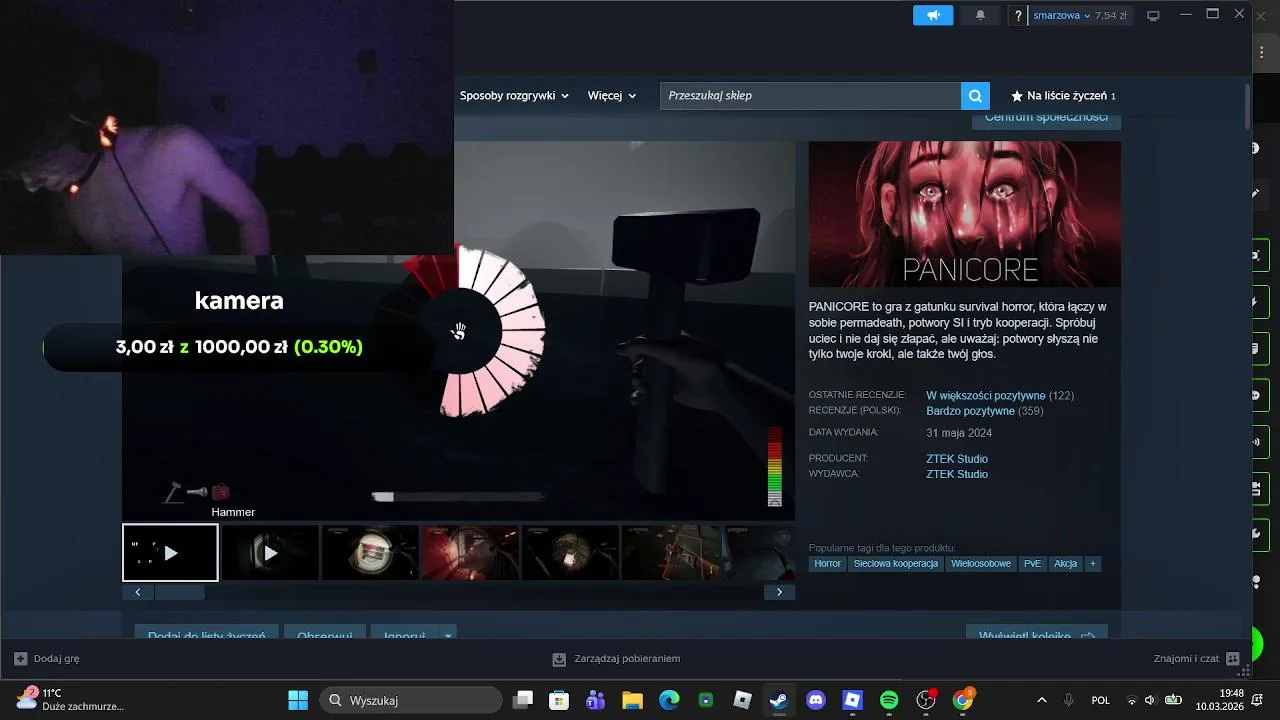Image resolution: width=1280 pixels, height=720 pixels.
Task: Select the Akcja tag
Action: click(x=1065, y=564)
